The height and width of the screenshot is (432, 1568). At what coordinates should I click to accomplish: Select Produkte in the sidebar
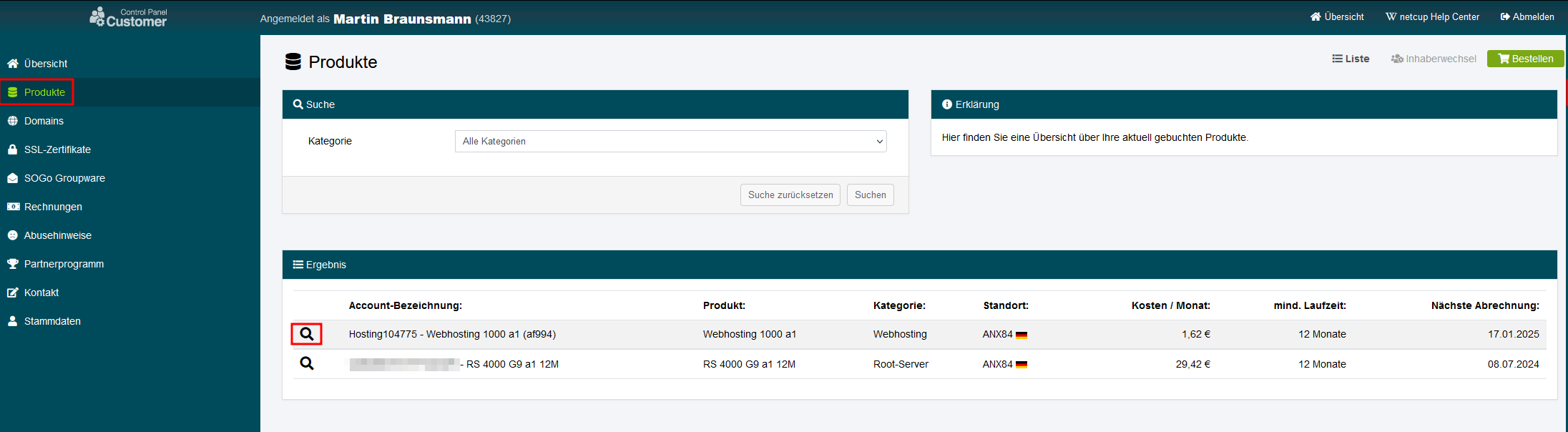pyautogui.click(x=44, y=92)
